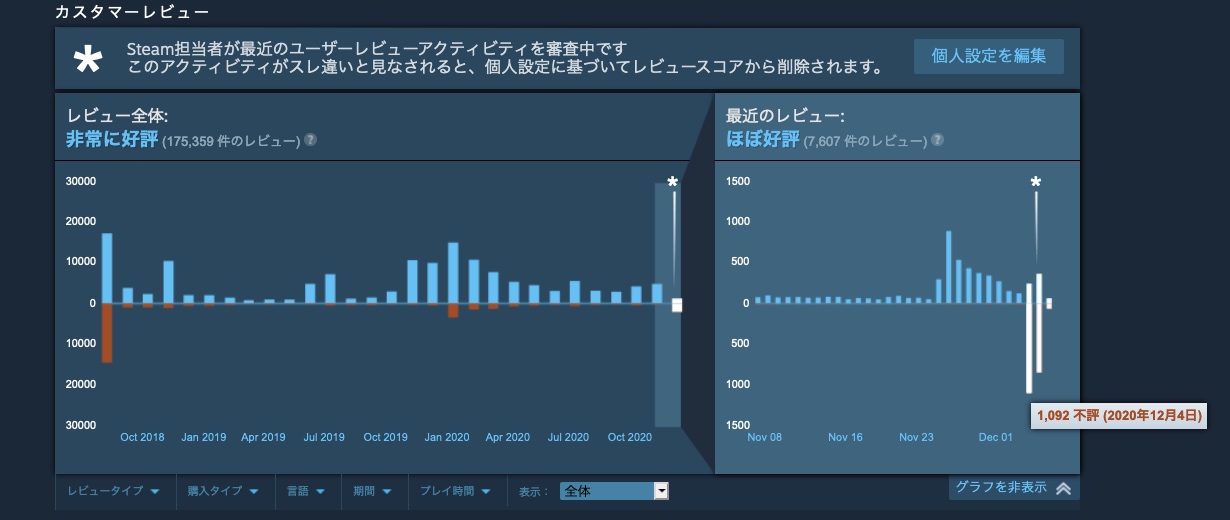Click the 1,092 不評 tooltip label
Viewport: 1230px width, 520px height.
tap(1117, 415)
